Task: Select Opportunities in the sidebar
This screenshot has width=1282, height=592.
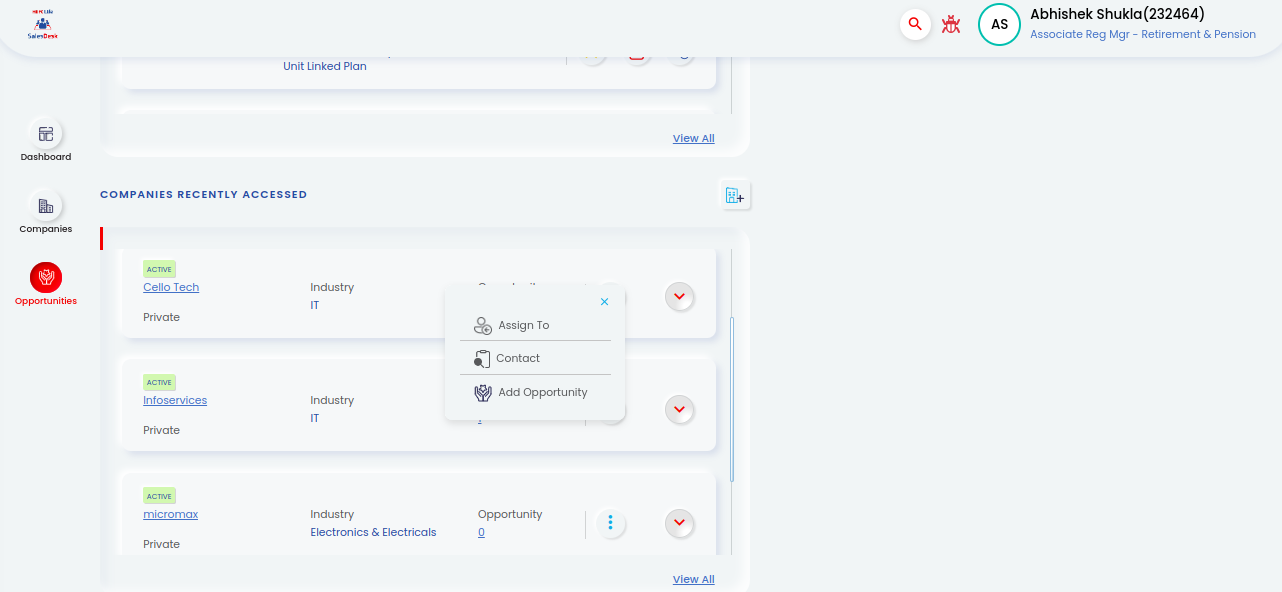Action: pyautogui.click(x=46, y=284)
